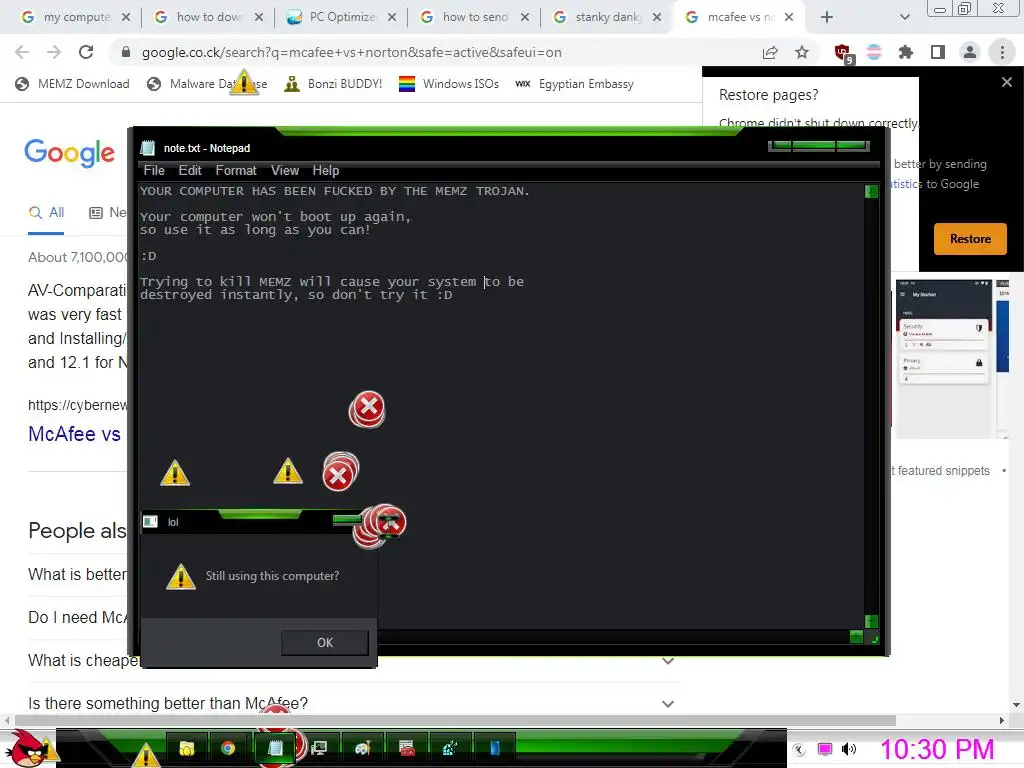Image resolution: width=1024 pixels, height=768 pixels.
Task: Close the PC Optimizer tab
Action: point(392,17)
